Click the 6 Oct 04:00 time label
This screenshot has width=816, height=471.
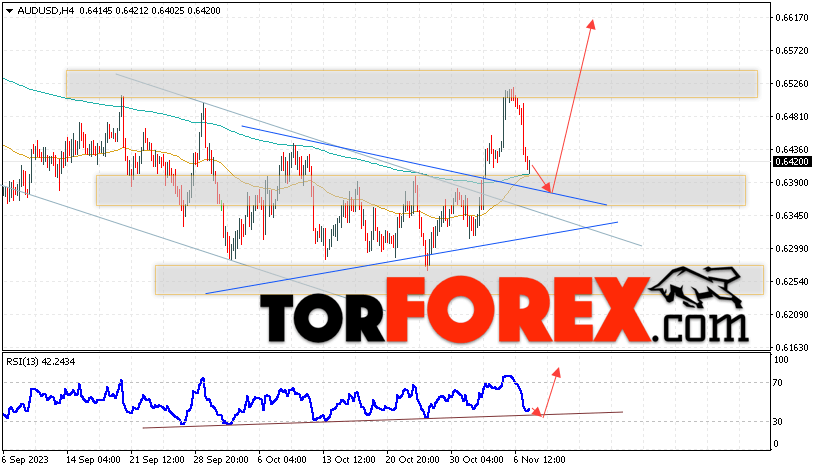click(x=282, y=460)
